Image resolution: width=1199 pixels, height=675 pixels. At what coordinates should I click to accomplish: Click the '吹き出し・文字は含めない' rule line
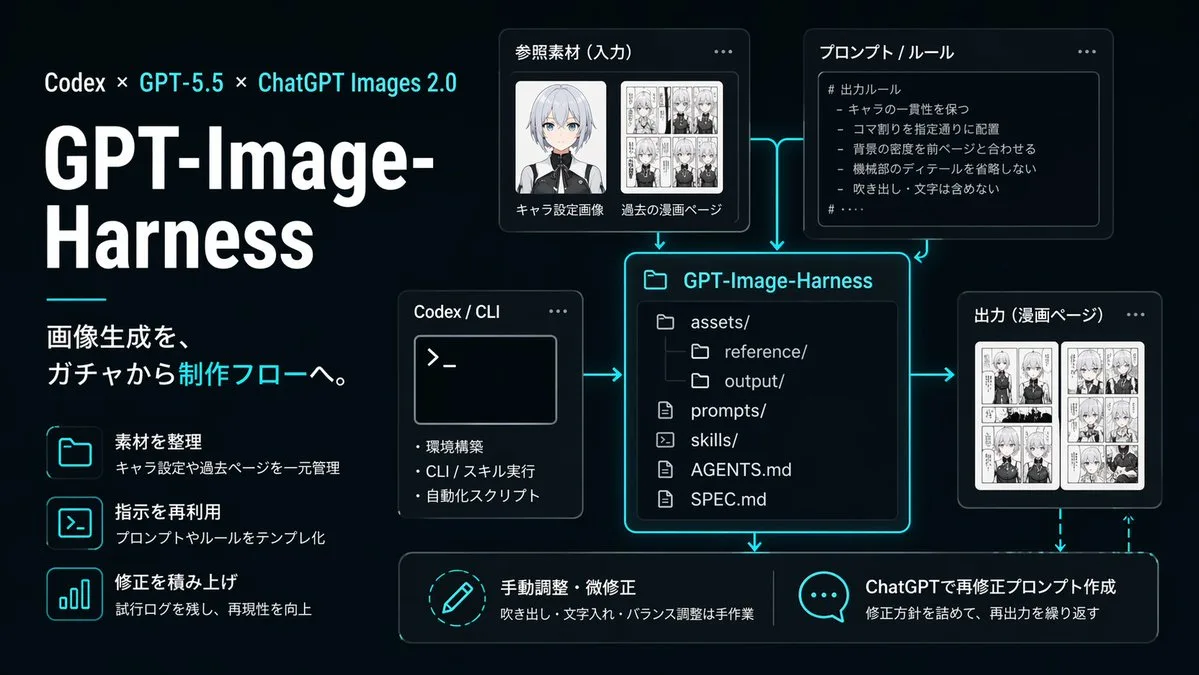918,189
